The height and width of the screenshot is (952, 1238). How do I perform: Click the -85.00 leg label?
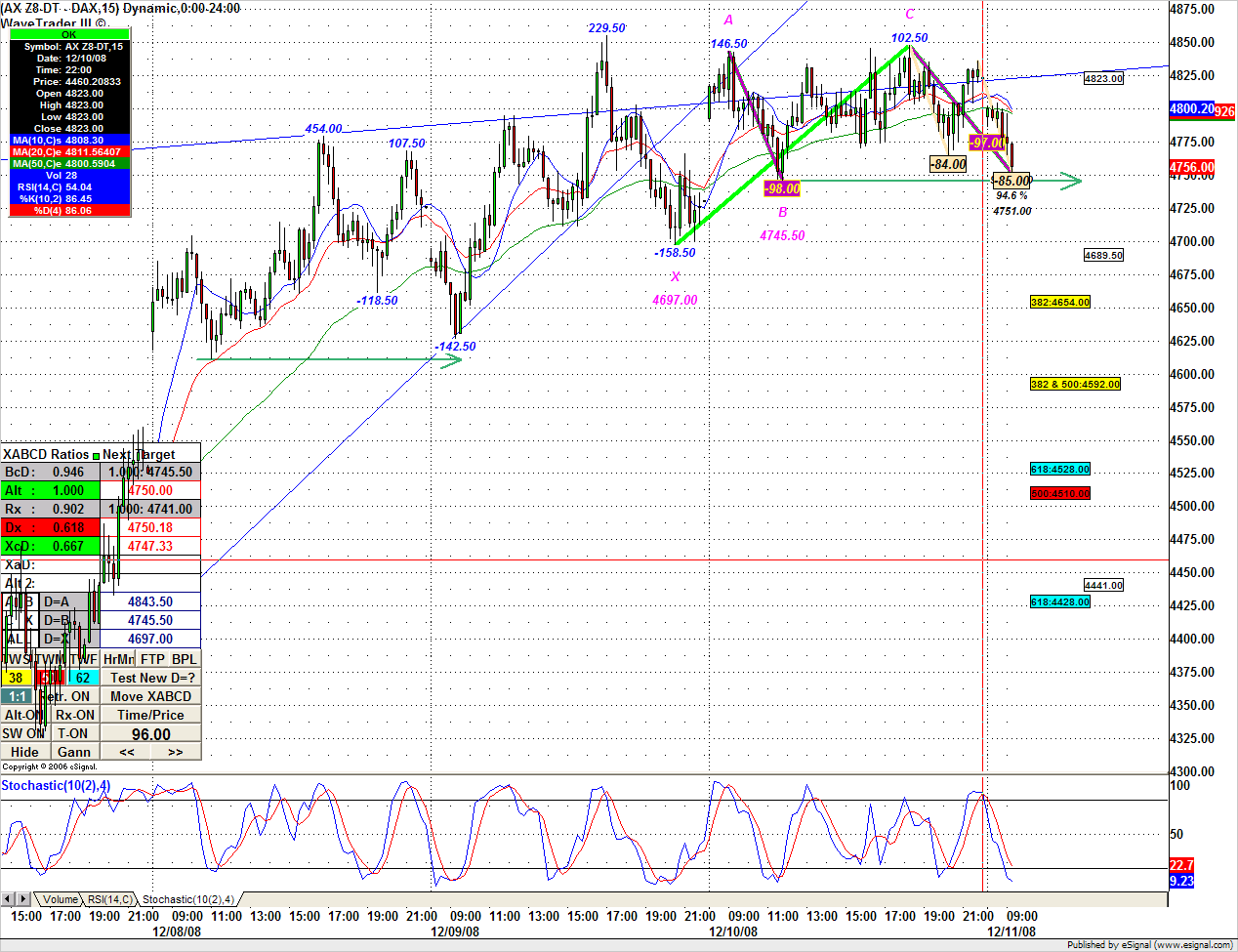pyautogui.click(x=1011, y=181)
